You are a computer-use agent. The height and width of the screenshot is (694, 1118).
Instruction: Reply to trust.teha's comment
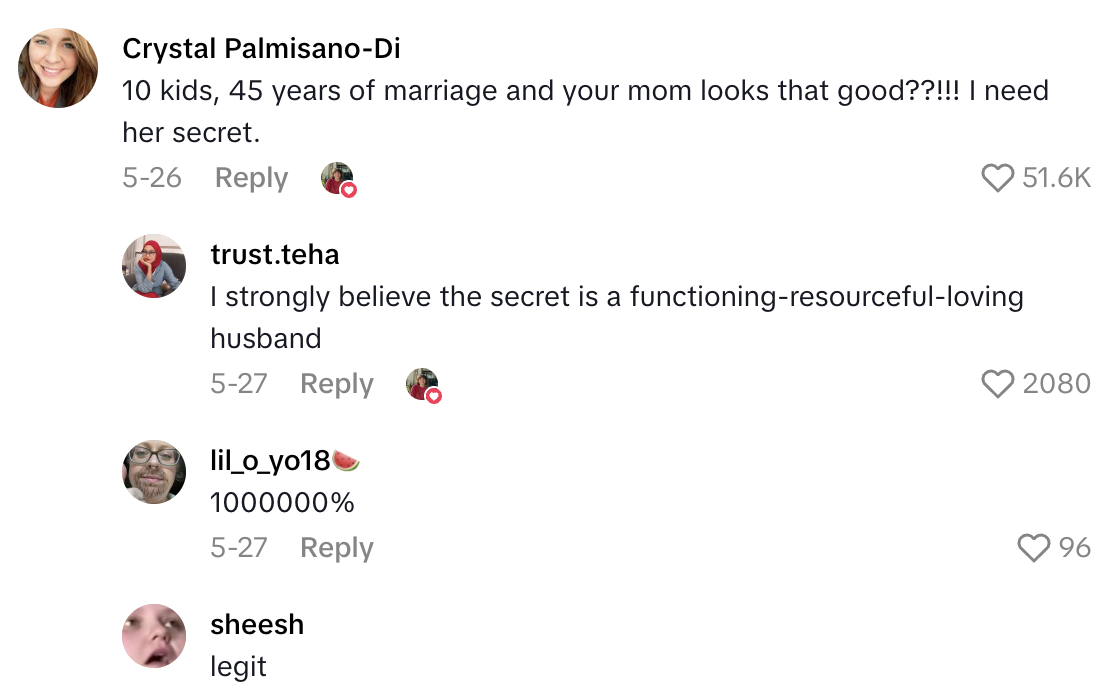coord(336,384)
